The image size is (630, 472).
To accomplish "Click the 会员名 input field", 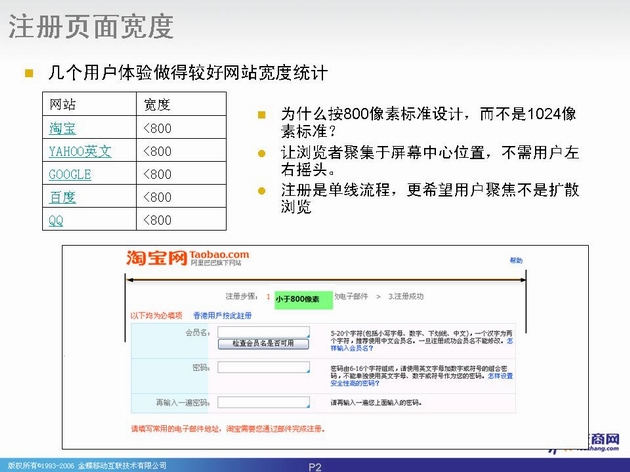I will click(x=264, y=332).
